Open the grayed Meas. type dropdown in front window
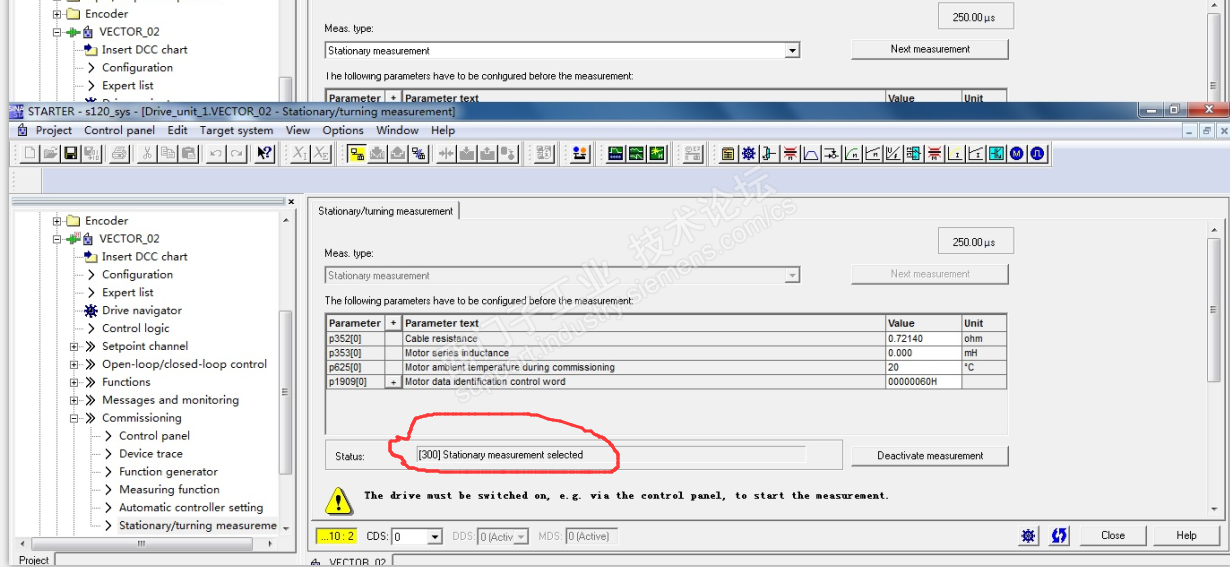 pos(792,275)
